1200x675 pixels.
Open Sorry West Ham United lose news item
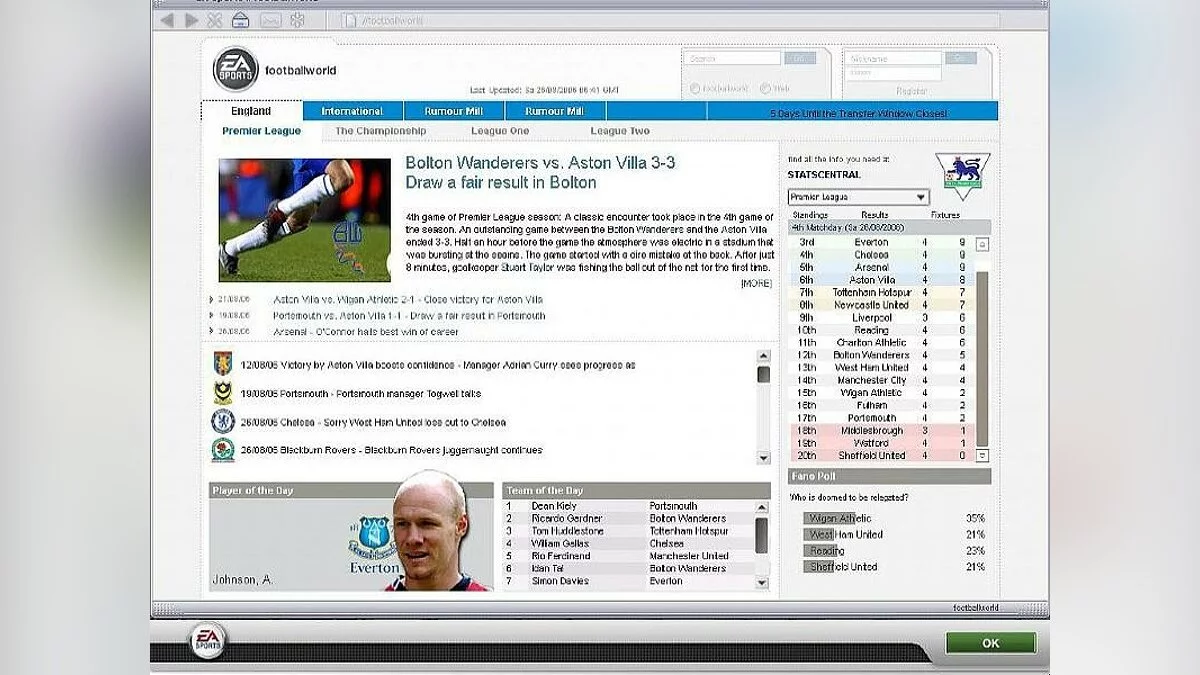pos(372,422)
